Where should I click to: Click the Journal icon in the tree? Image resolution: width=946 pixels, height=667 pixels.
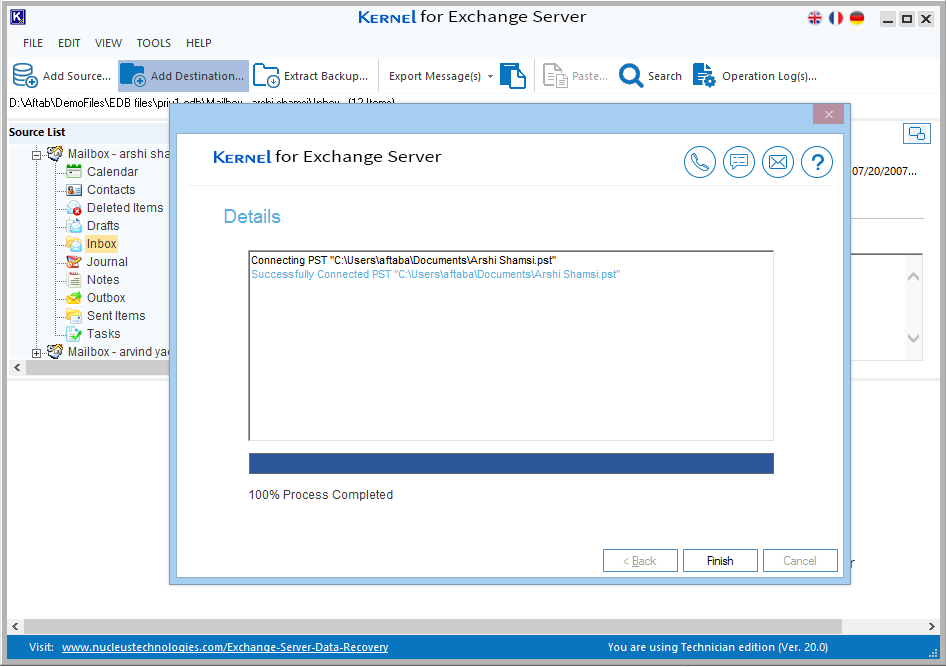(74, 262)
